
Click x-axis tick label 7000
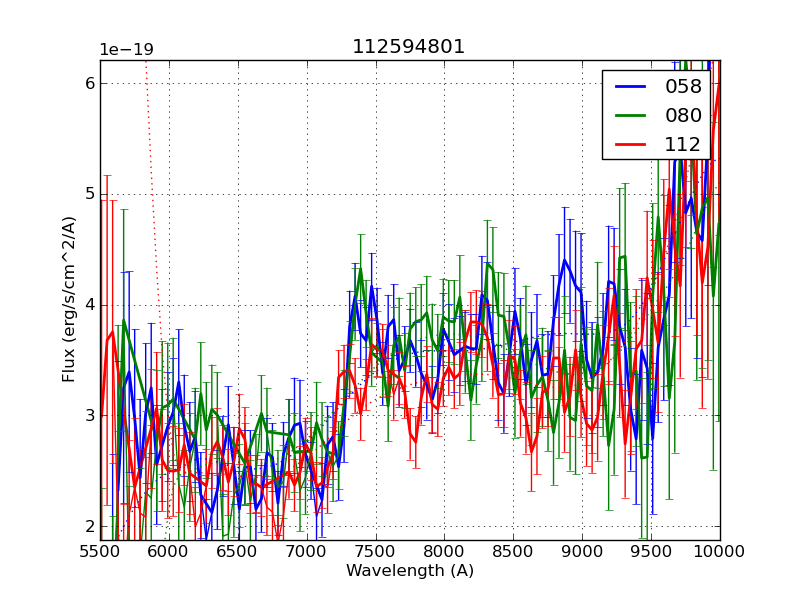click(307, 551)
